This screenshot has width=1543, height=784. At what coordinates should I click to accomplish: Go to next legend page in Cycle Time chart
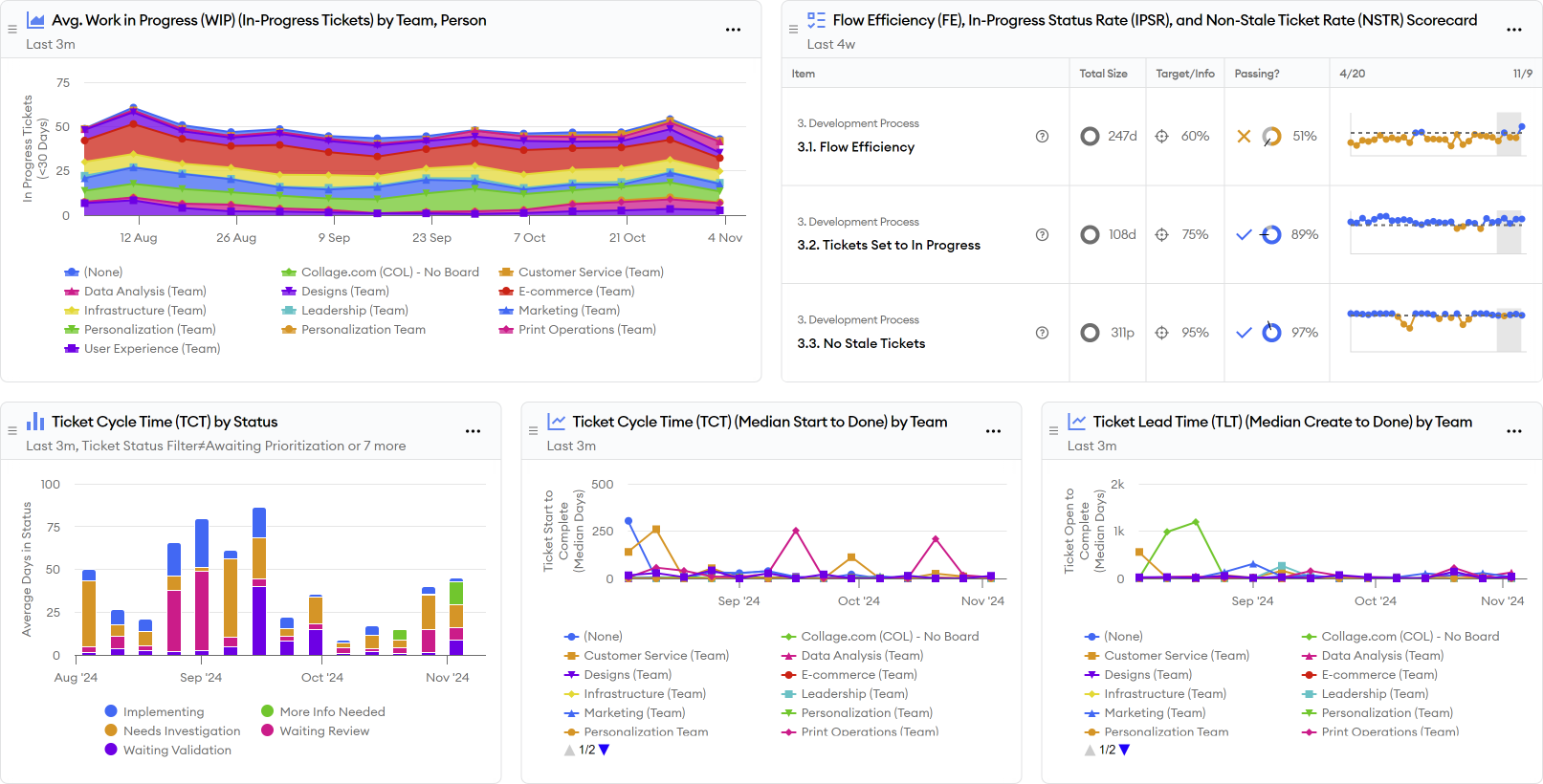[605, 750]
